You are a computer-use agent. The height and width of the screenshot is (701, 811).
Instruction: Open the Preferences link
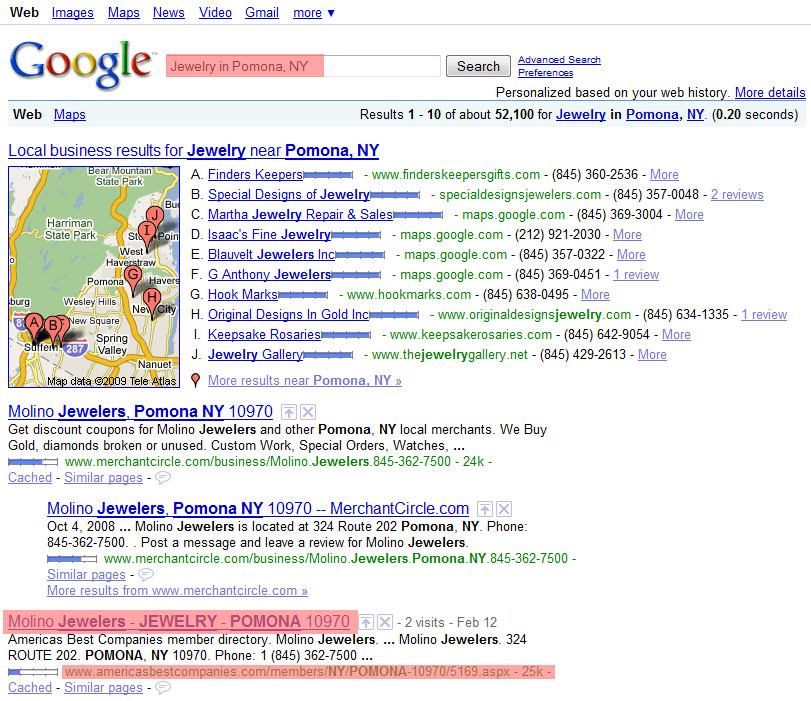pos(545,73)
